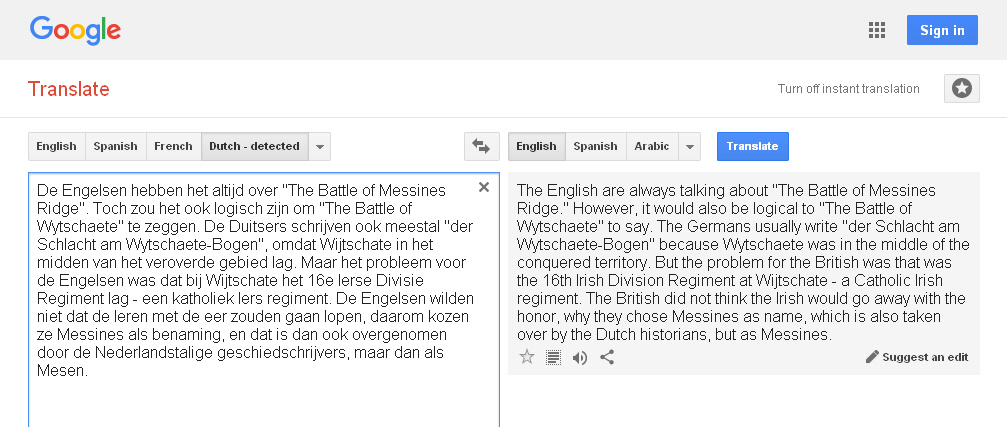Choose Arabic as target language

click(652, 146)
